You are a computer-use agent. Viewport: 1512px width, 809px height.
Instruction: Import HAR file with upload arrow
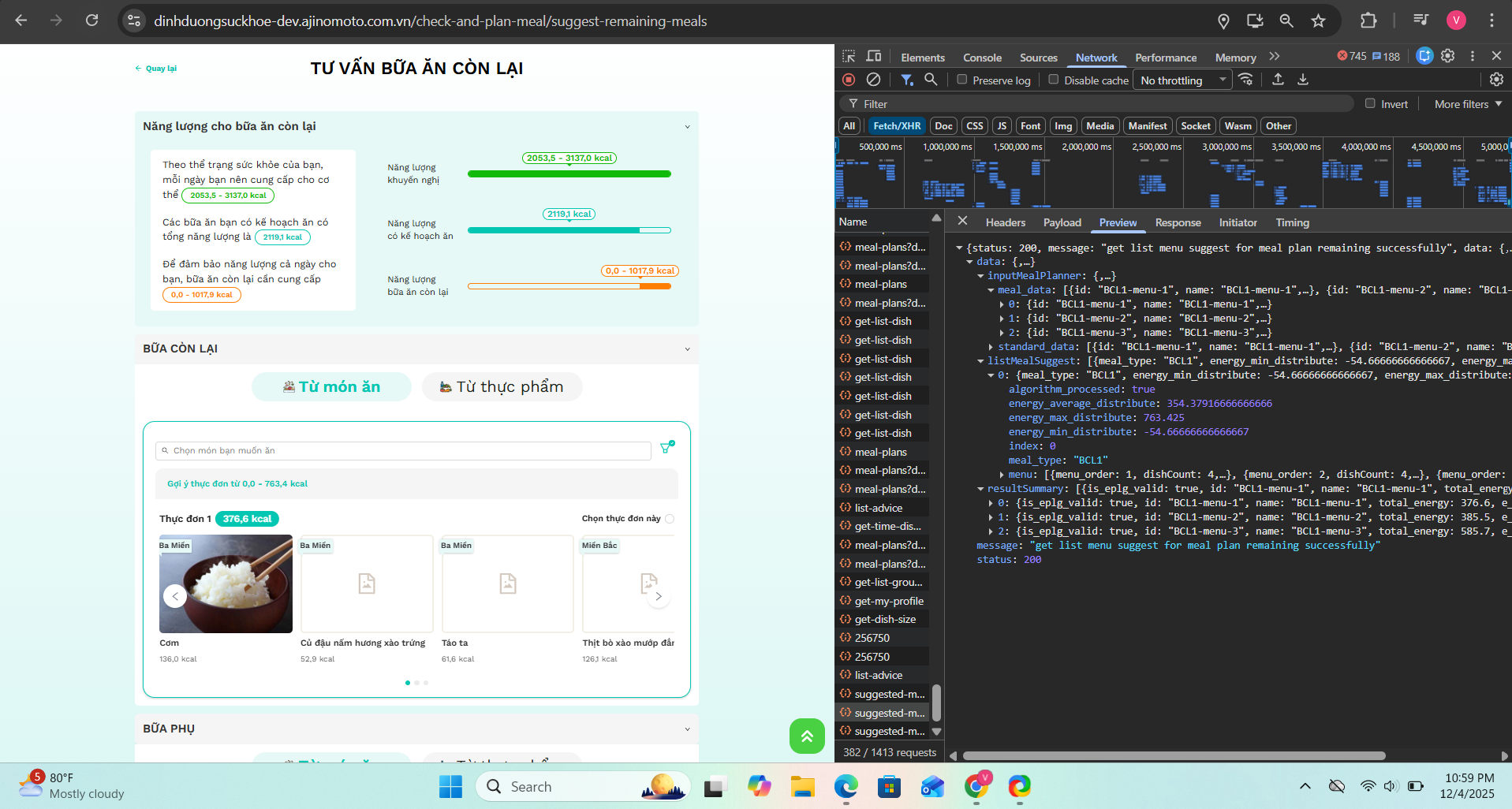1278,80
